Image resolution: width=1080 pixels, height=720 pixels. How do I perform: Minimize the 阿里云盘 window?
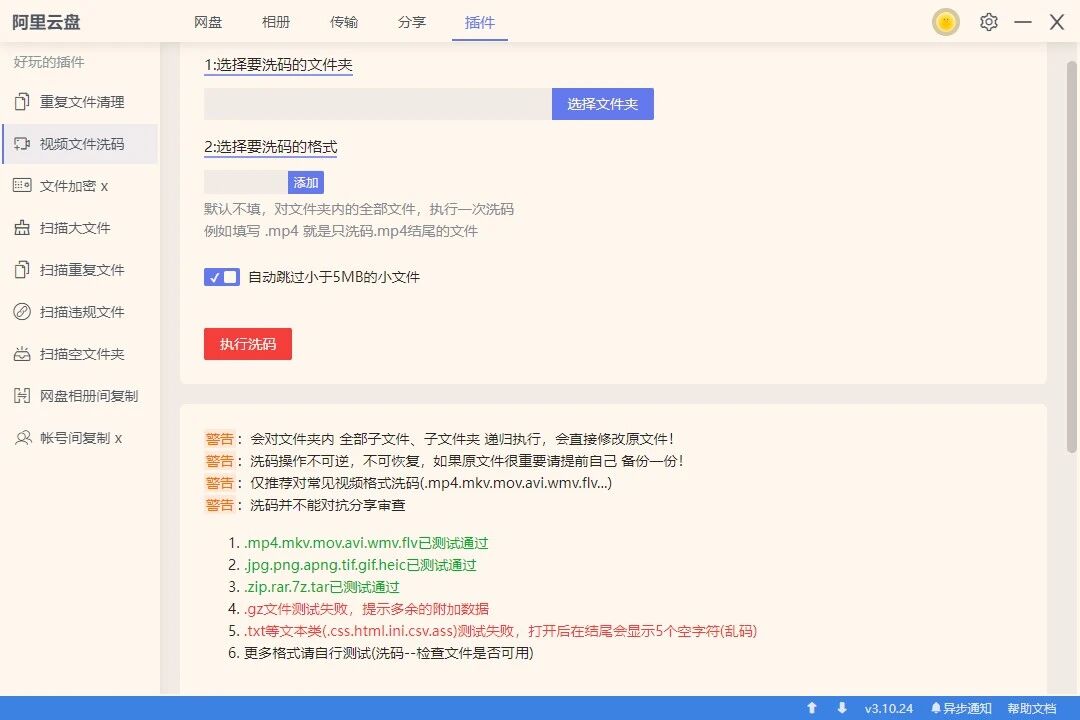pos(1023,22)
